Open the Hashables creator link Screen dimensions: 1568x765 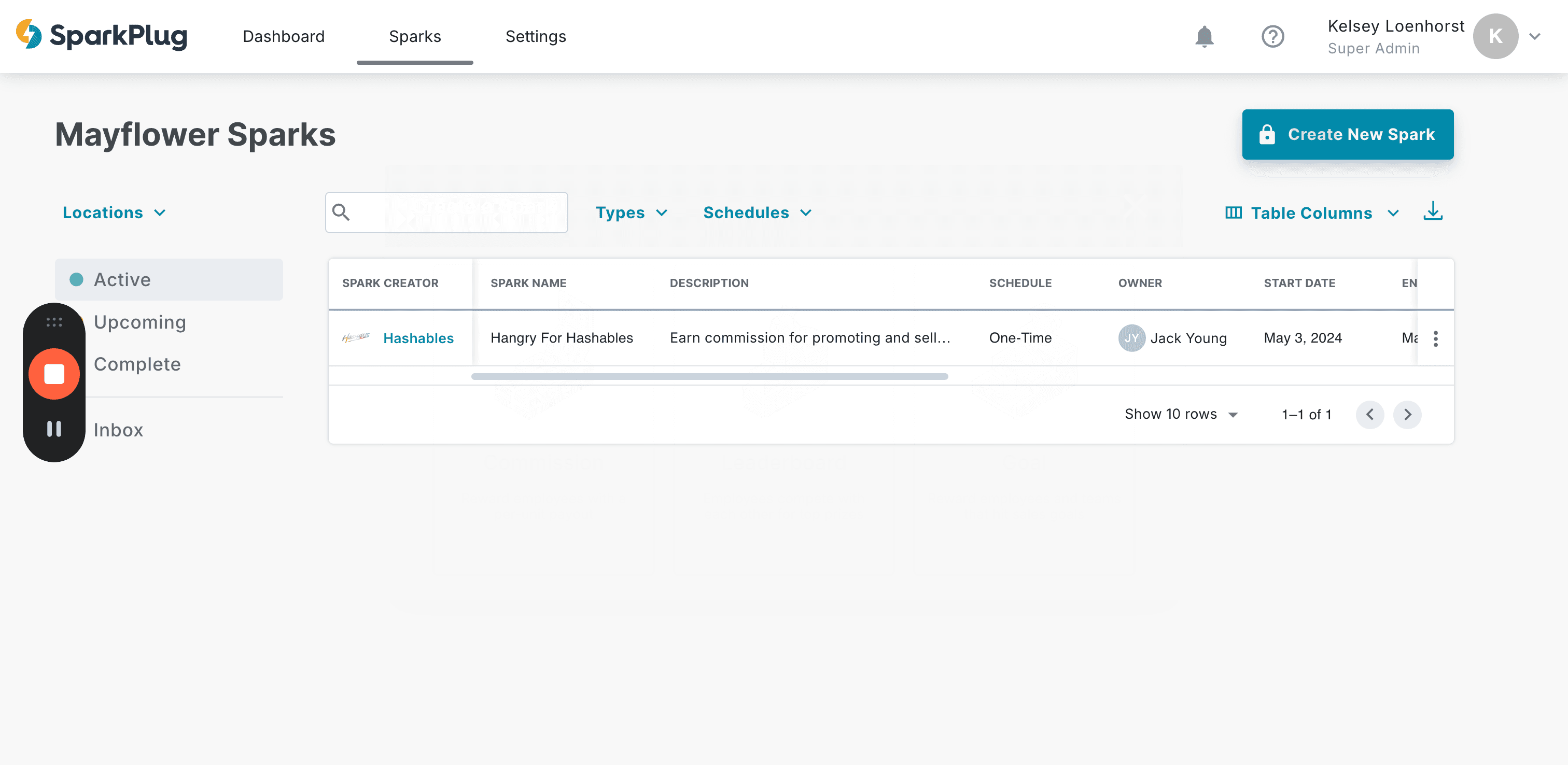pos(418,338)
